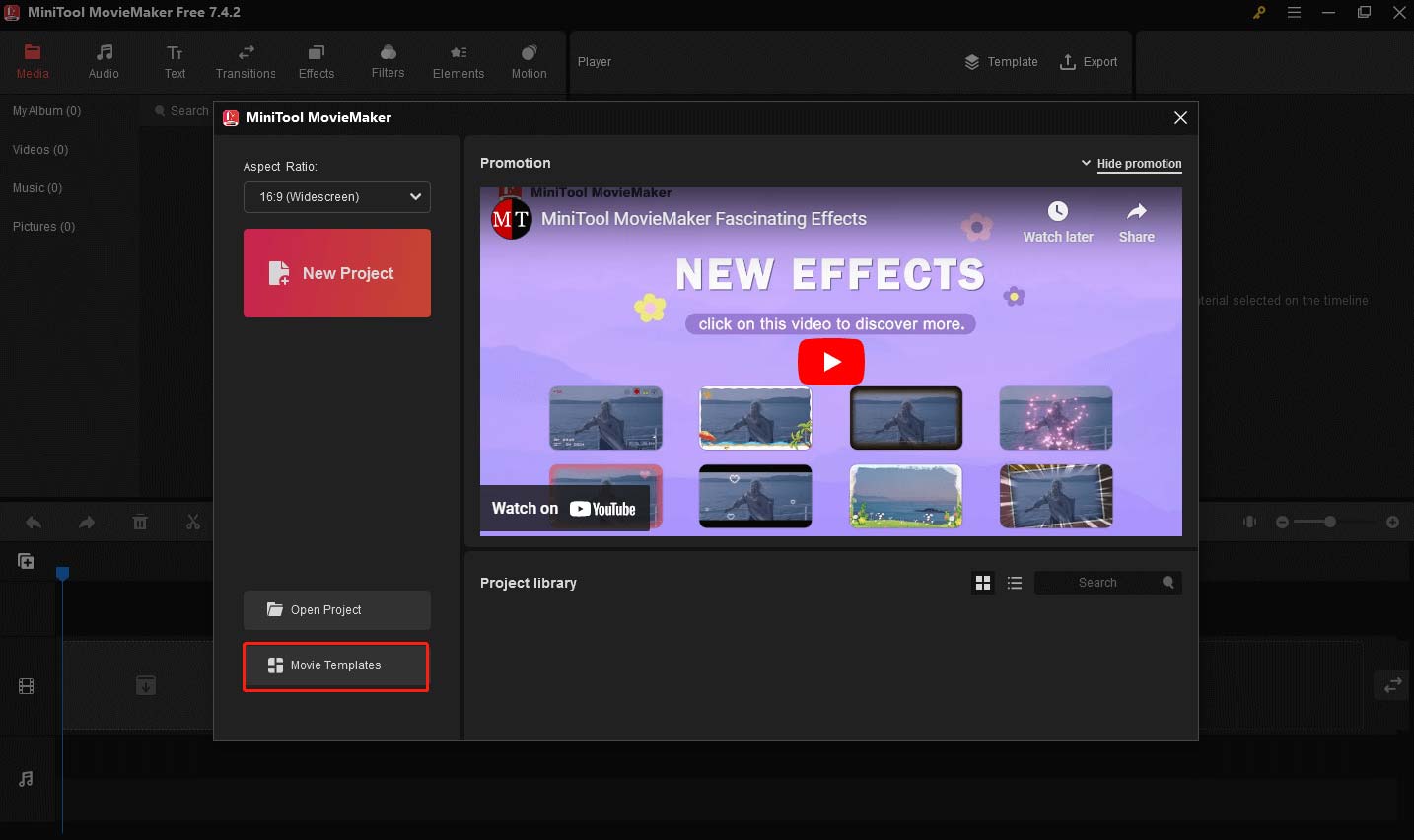Click the swap arrows icon at the track's end
Image resolution: width=1414 pixels, height=840 pixels.
pos(1392,685)
